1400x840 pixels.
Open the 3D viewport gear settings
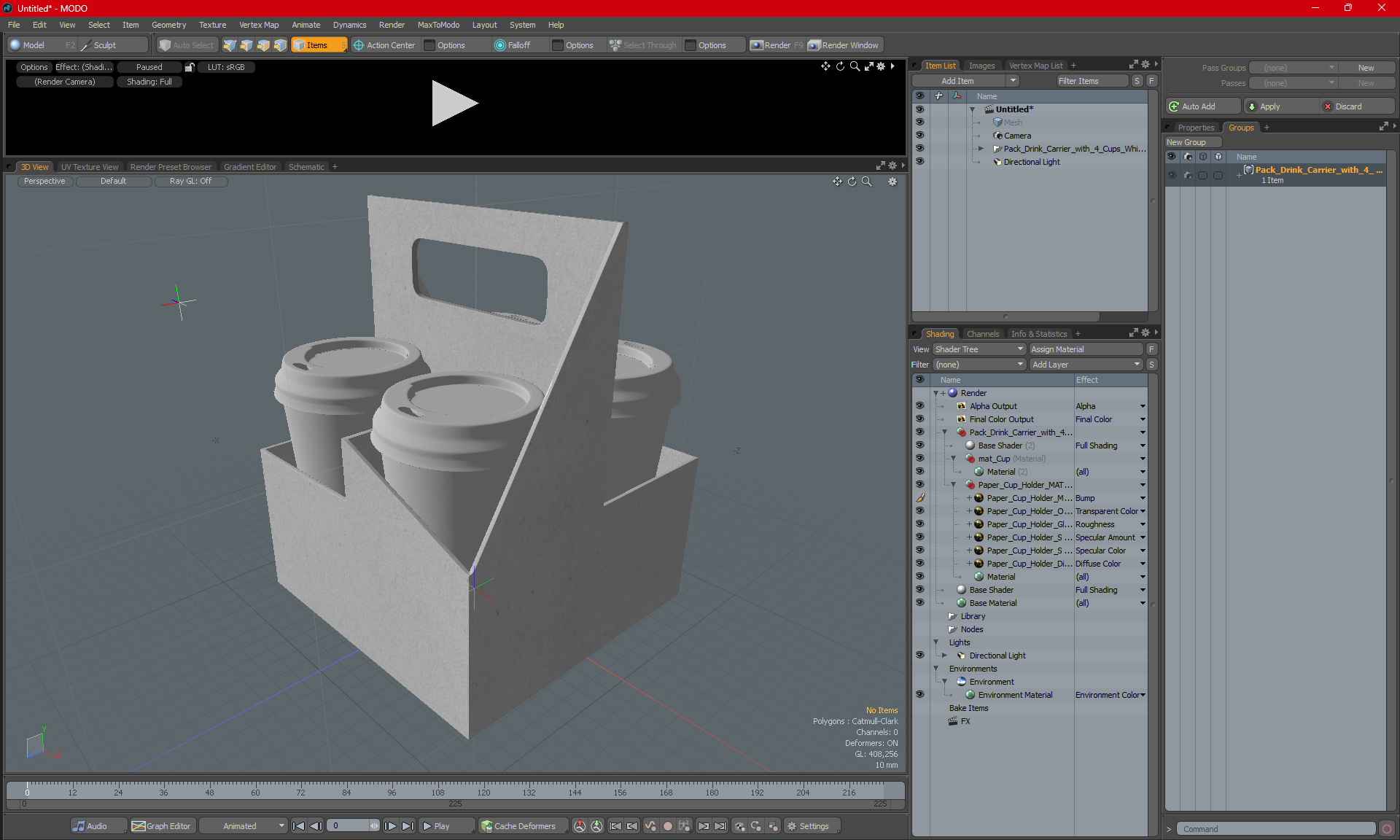point(892,182)
